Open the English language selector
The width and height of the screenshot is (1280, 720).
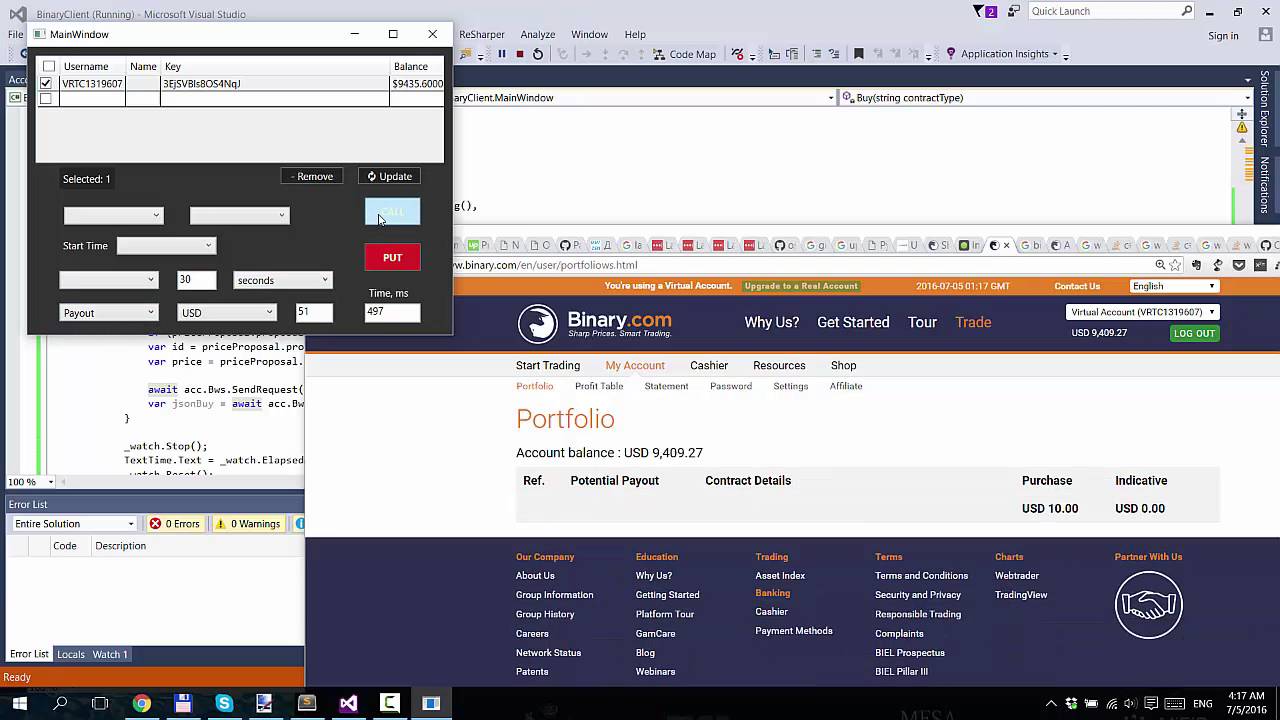[x=1173, y=286]
